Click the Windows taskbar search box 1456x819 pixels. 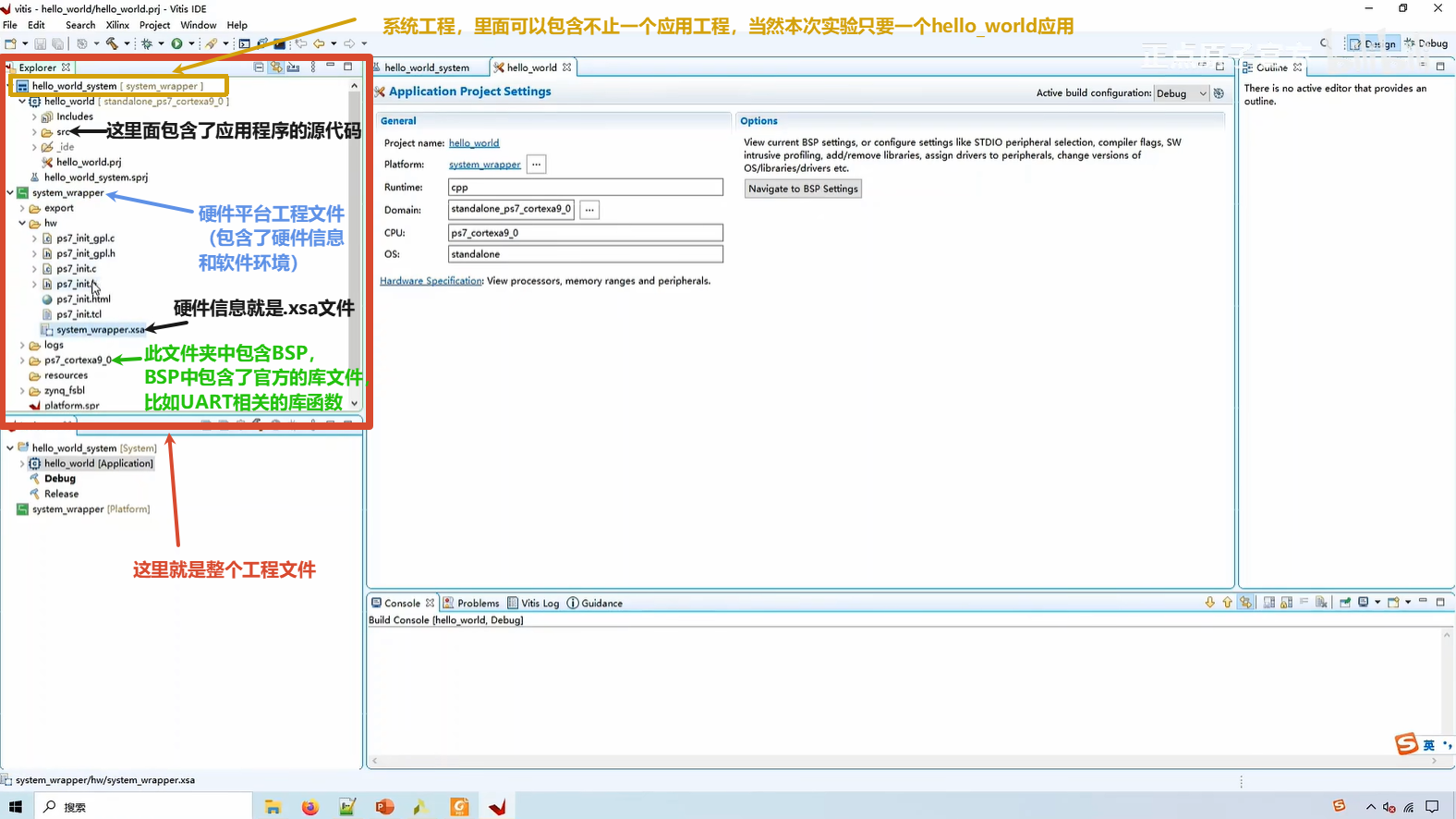click(143, 807)
